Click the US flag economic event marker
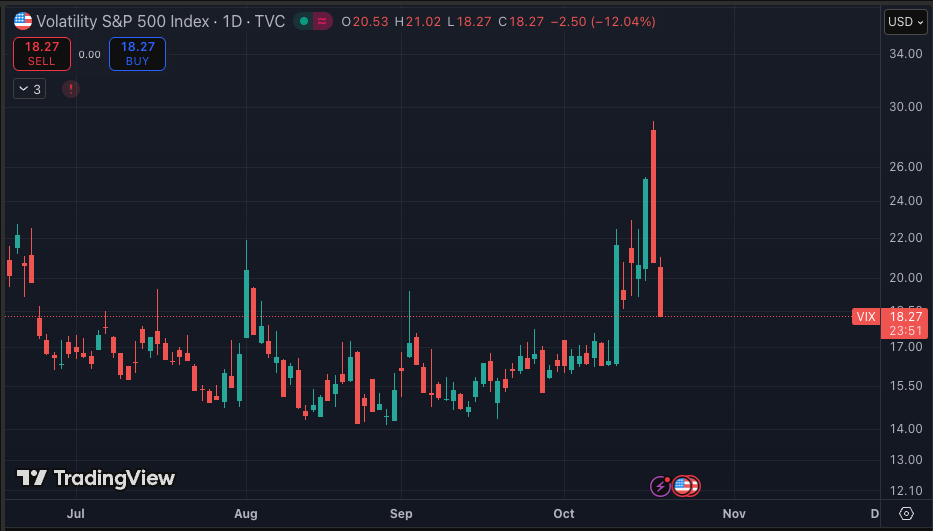 [x=685, y=486]
